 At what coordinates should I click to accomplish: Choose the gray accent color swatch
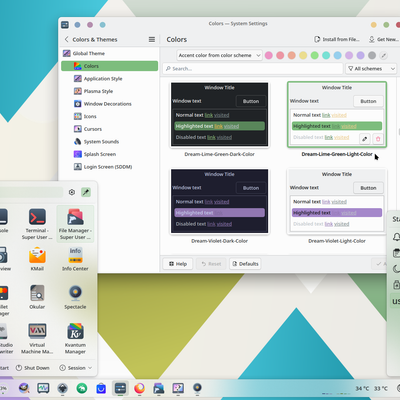(372, 55)
